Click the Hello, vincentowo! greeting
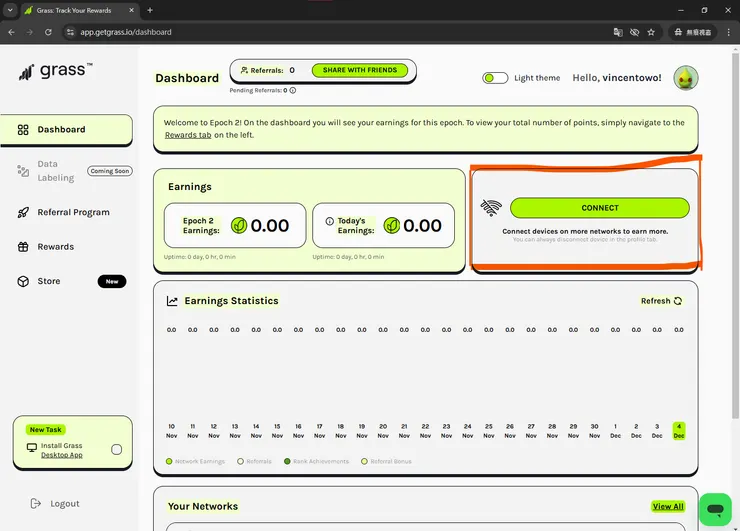This screenshot has height=531, width=740. [617, 78]
